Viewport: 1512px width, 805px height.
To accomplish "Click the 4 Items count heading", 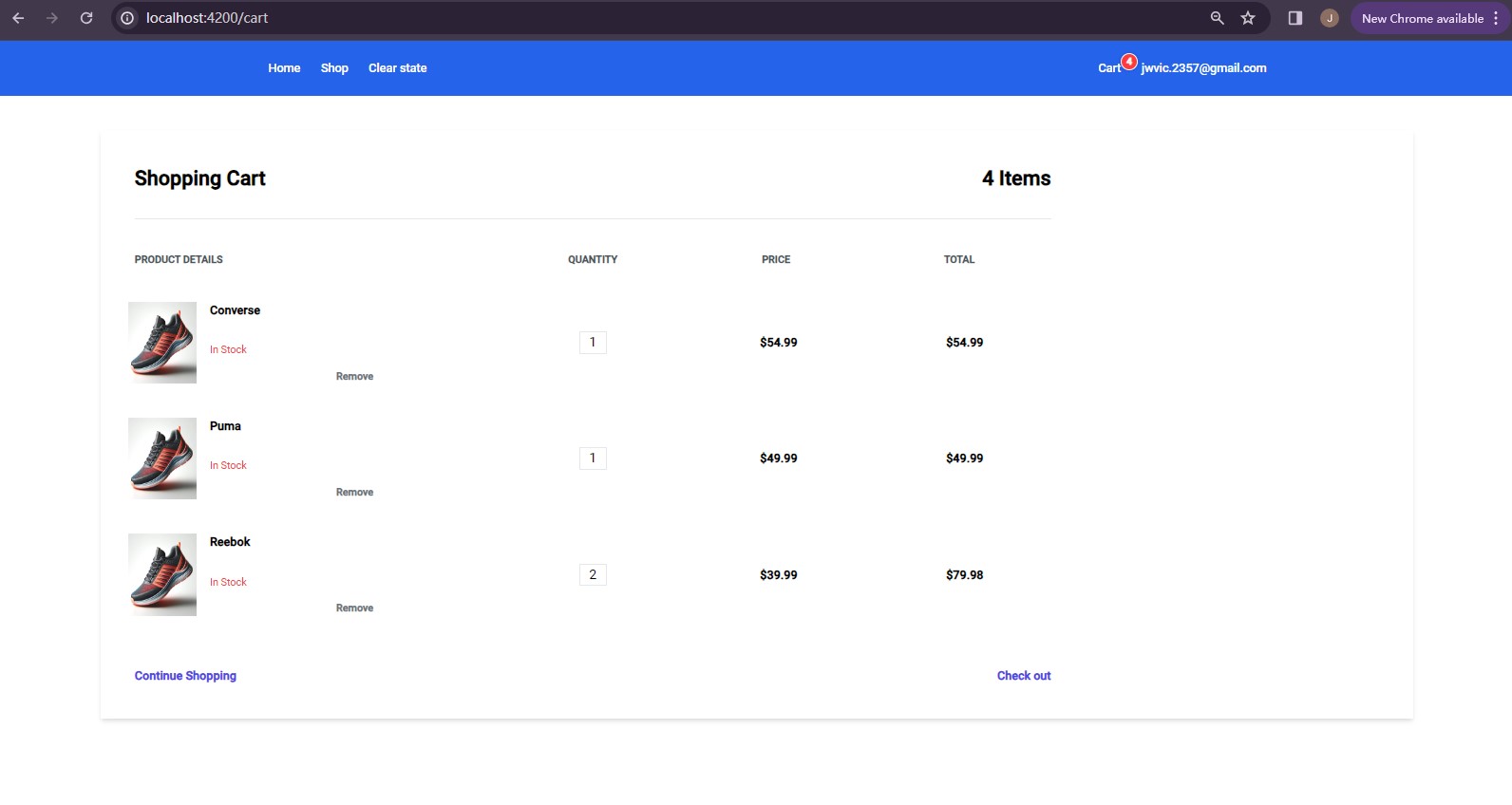I will tap(1016, 178).
